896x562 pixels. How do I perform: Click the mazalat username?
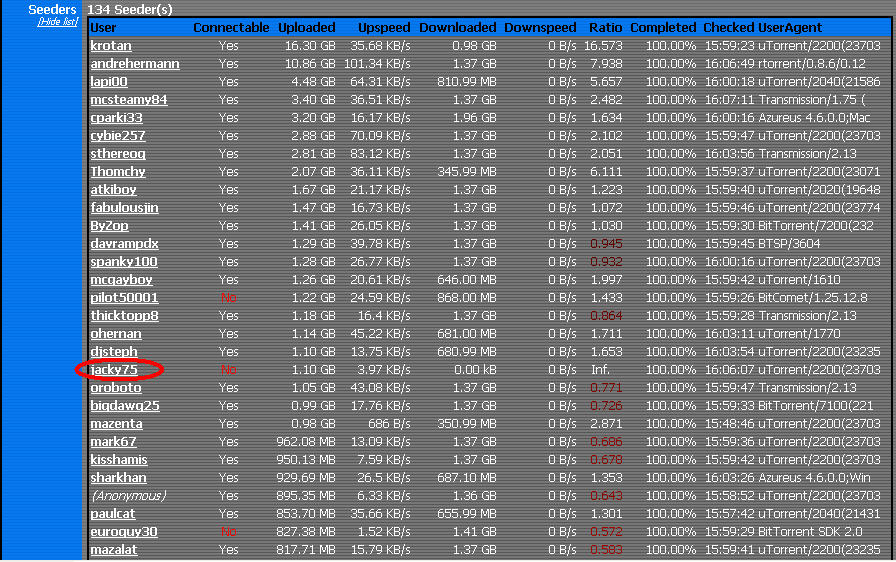tap(114, 550)
